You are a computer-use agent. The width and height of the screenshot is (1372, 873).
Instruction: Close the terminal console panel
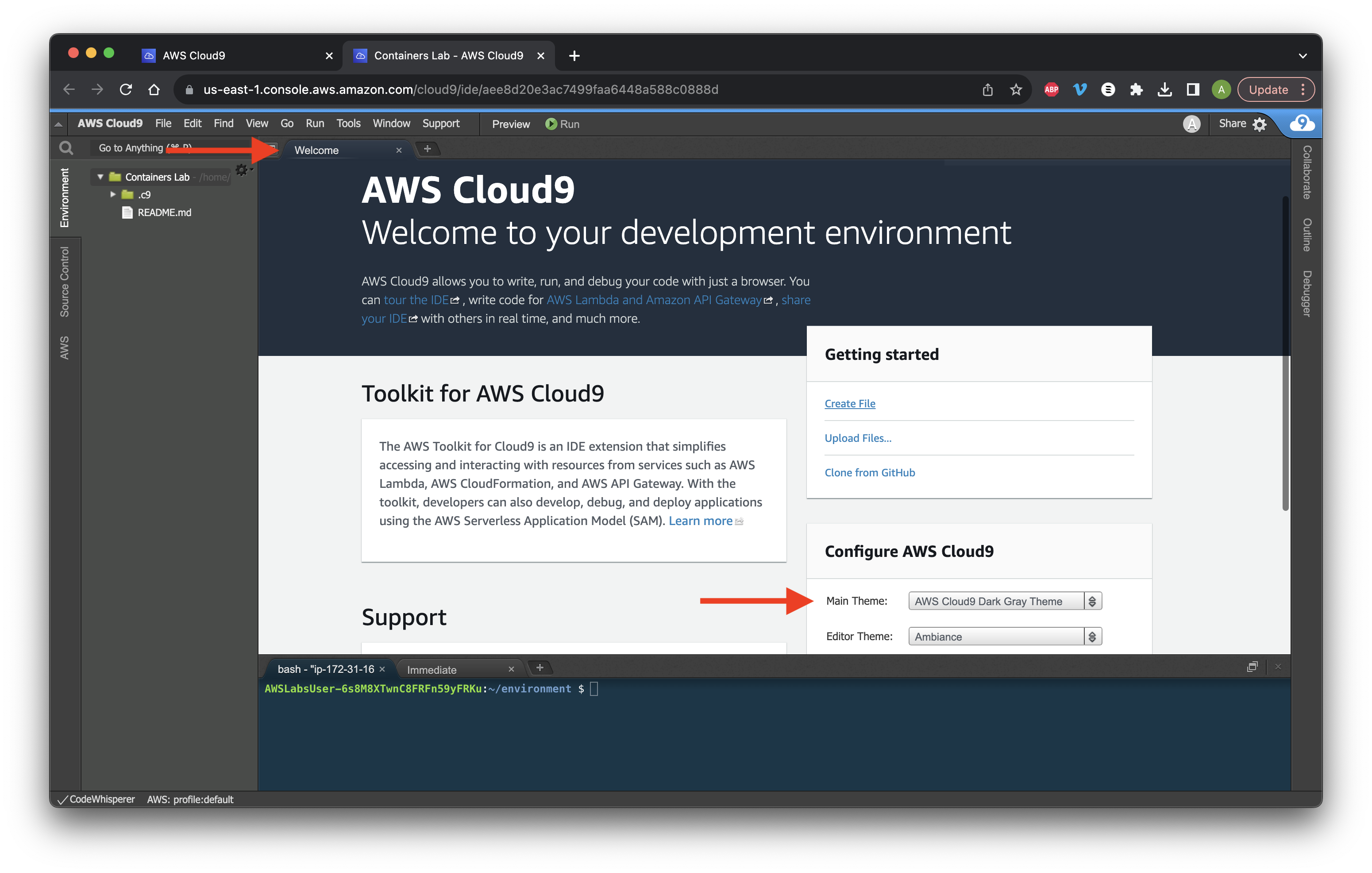click(x=1278, y=667)
